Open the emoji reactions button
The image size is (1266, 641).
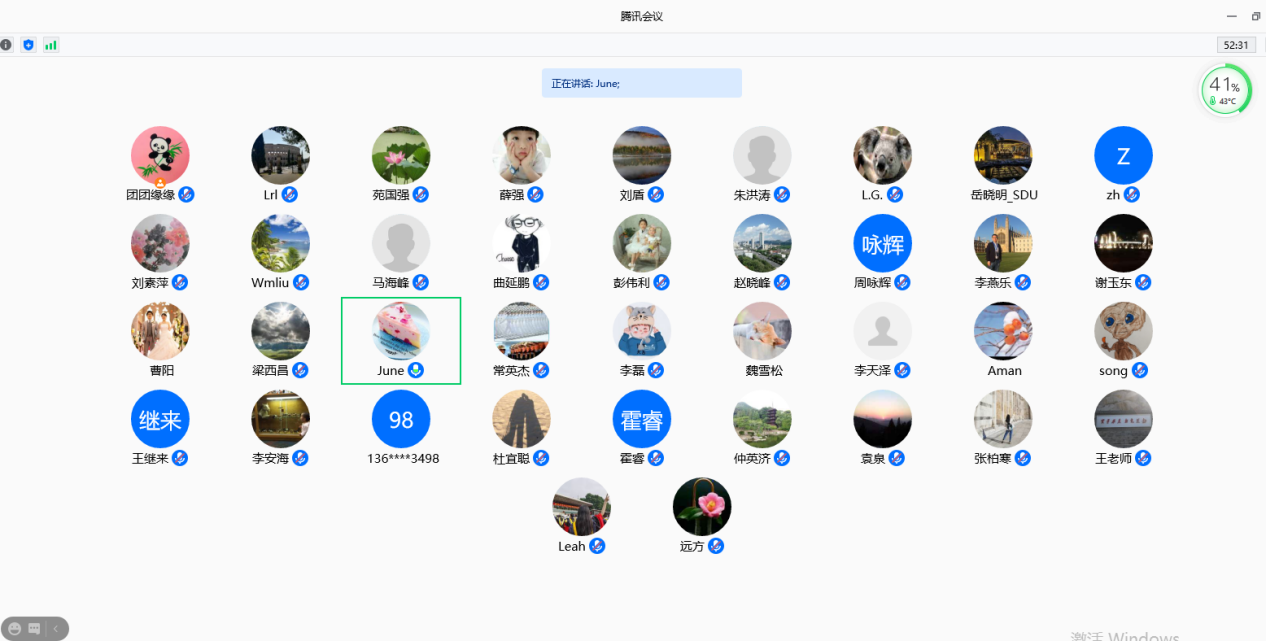click(14, 629)
